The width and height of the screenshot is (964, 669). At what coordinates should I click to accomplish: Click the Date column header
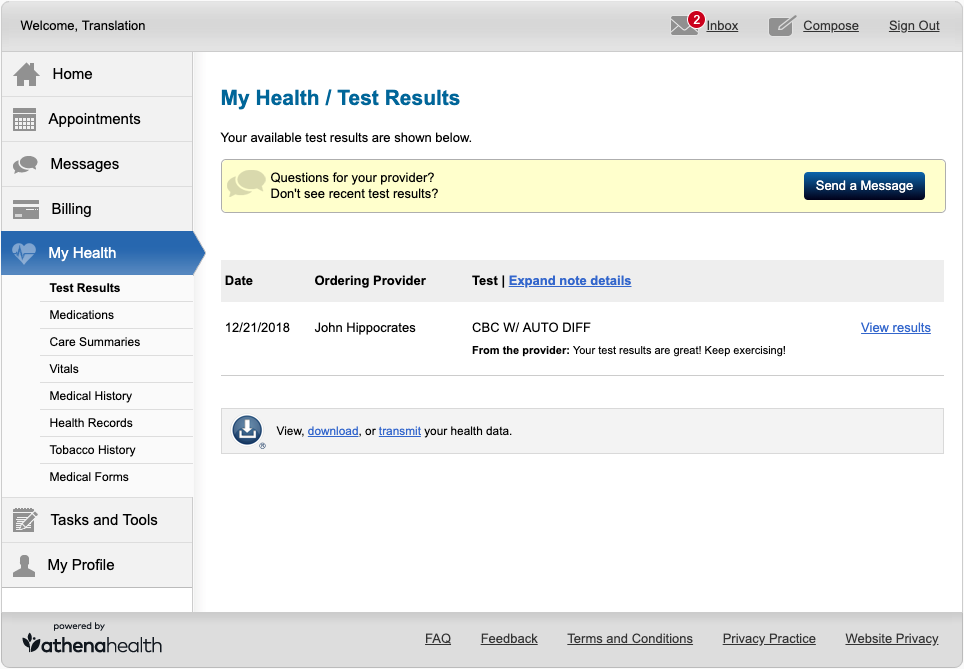coord(239,281)
